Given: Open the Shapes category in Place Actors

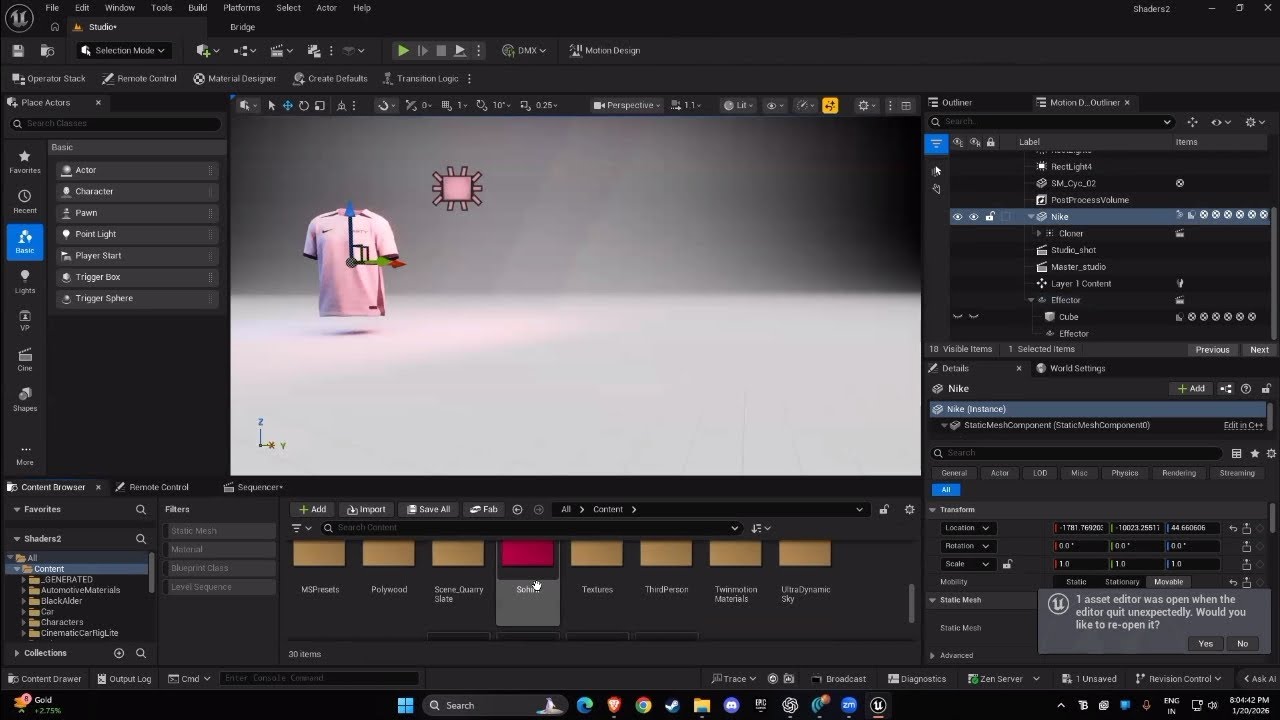Looking at the screenshot, I should [x=25, y=399].
